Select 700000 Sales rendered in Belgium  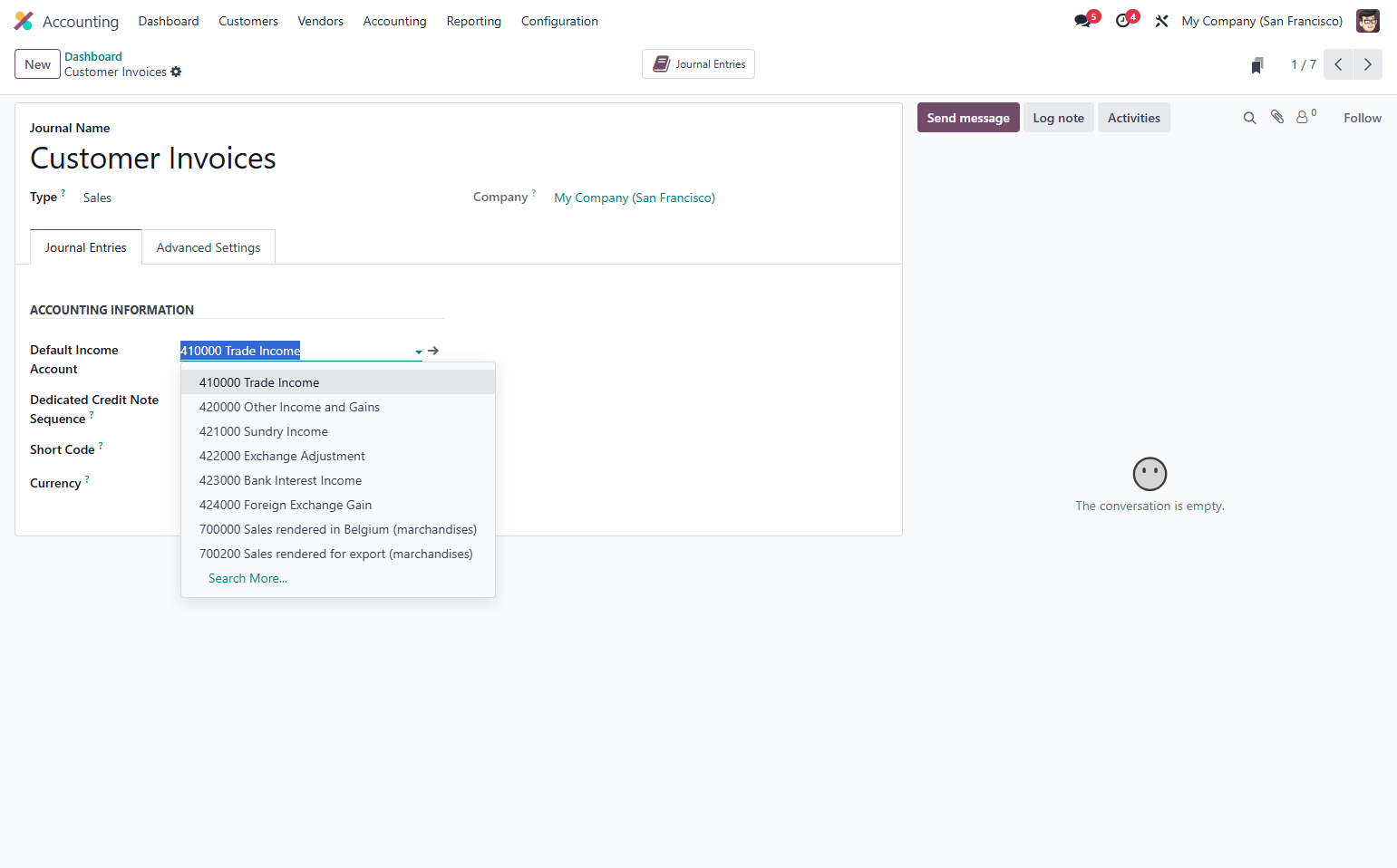338,529
